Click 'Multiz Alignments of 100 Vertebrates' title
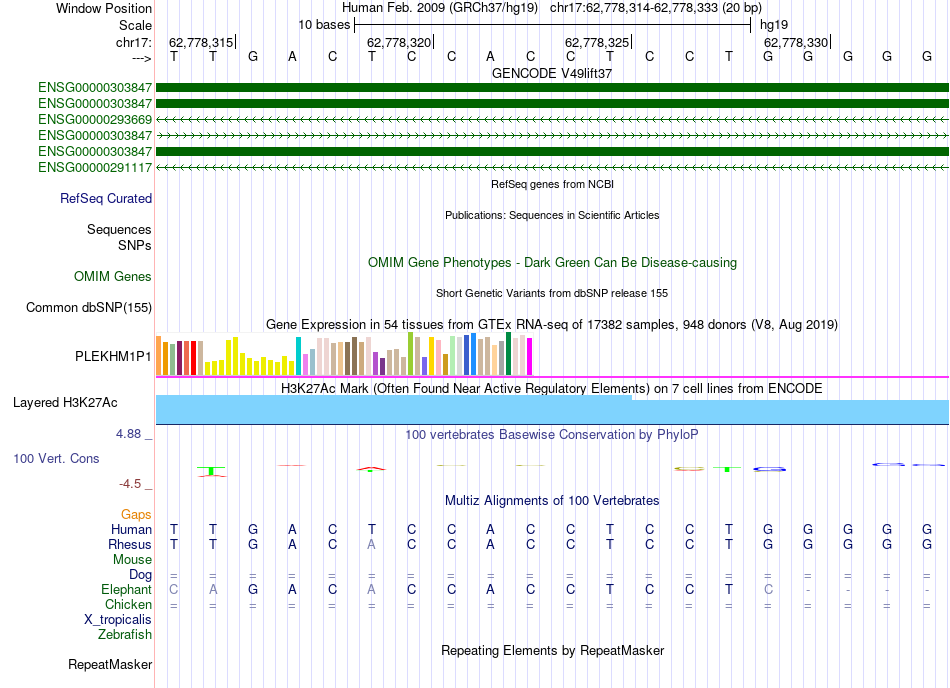 tap(552, 500)
